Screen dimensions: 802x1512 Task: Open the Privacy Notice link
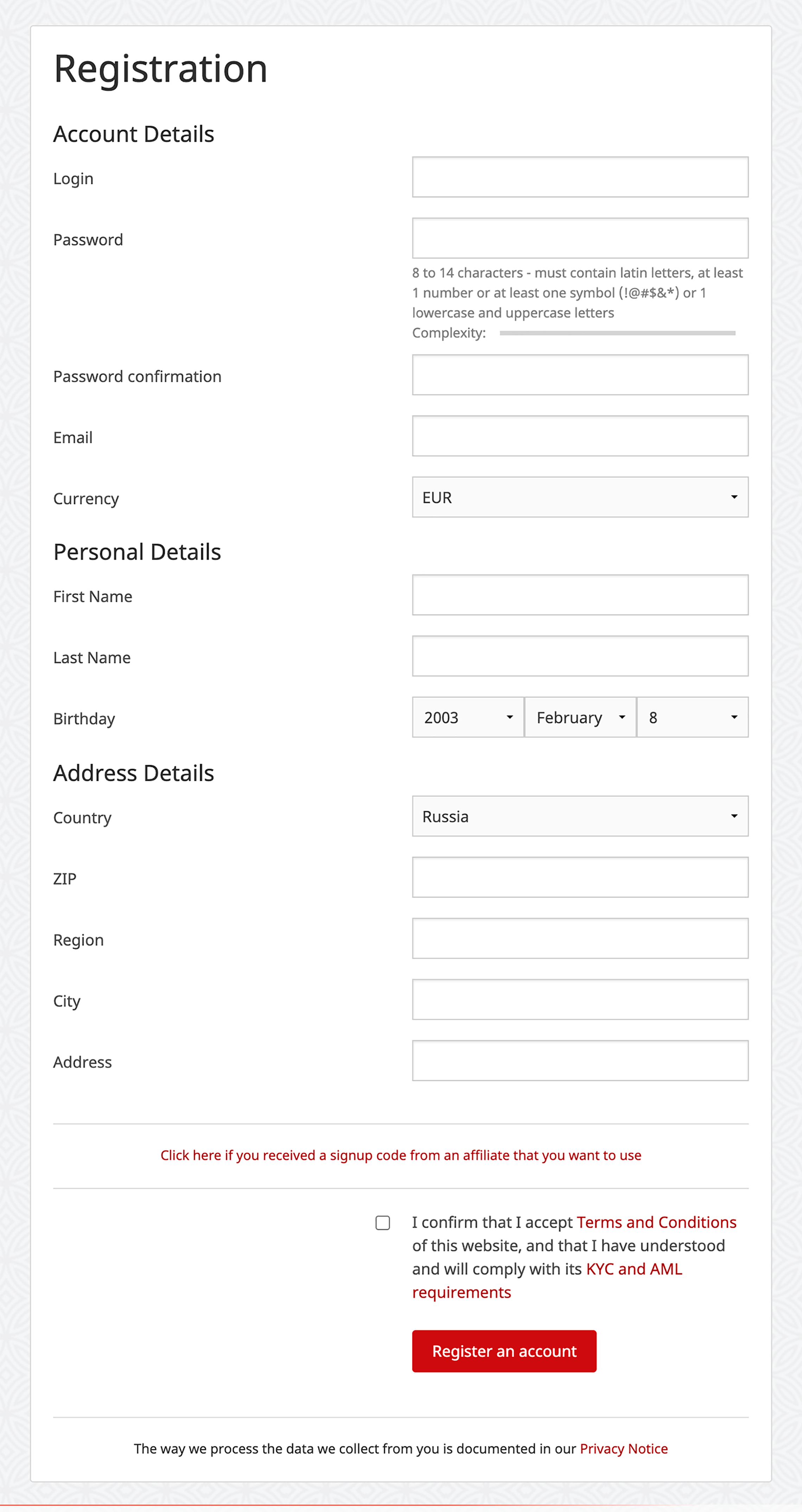click(624, 1449)
